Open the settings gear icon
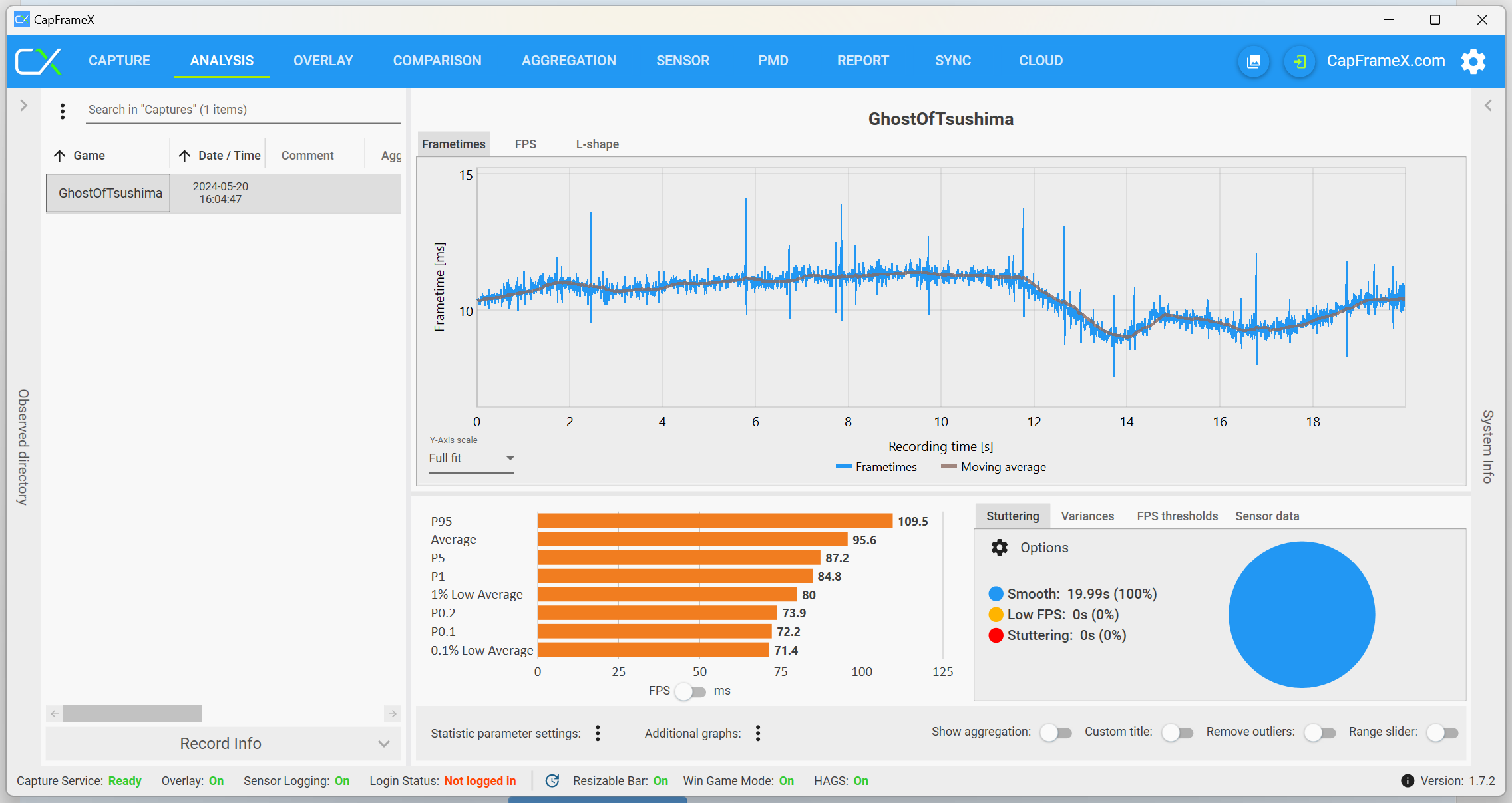Screen dimensions: 1512x803 point(1473,61)
